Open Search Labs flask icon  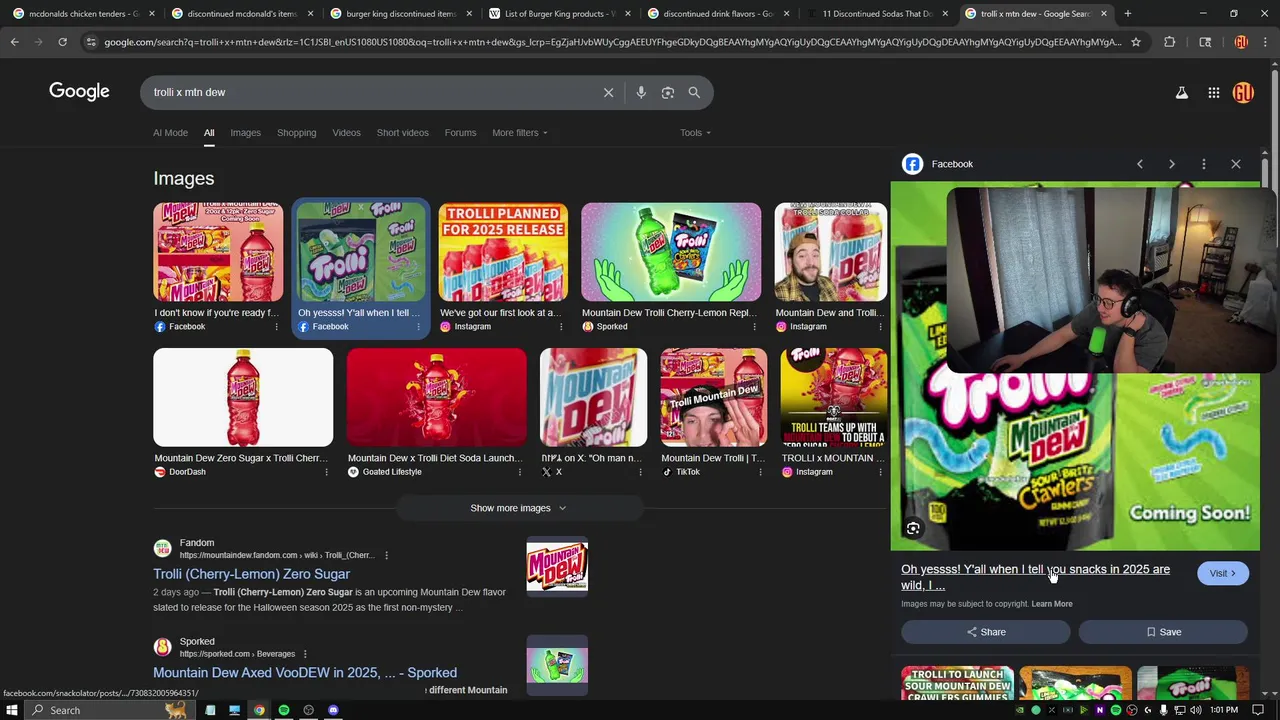(1181, 92)
